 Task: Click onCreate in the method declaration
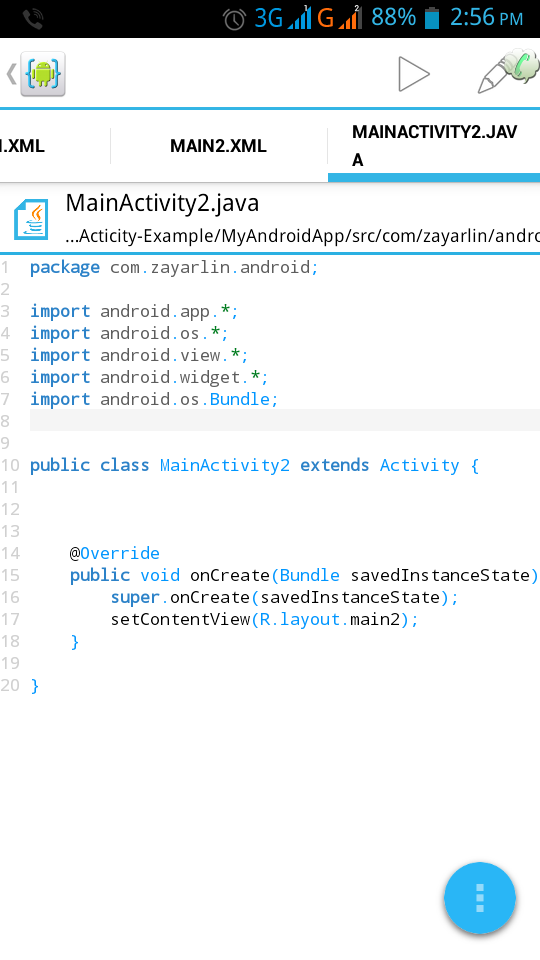230,576
